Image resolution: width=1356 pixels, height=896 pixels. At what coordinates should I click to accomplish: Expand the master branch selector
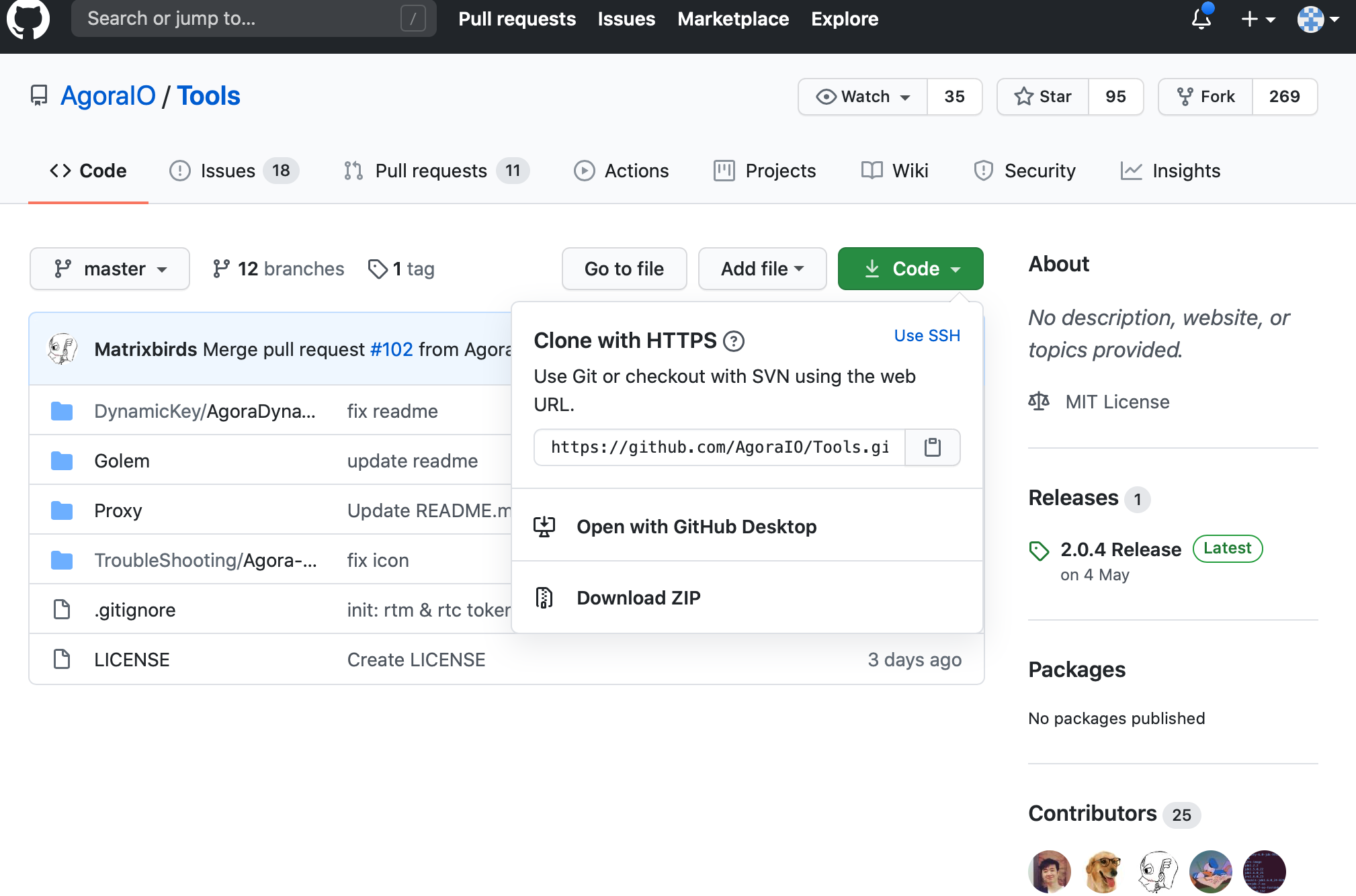[110, 269]
